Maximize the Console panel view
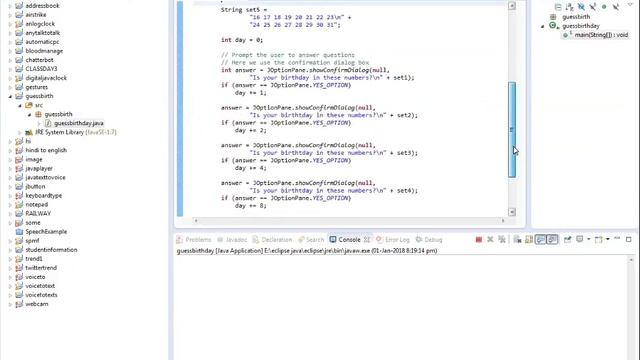The width and height of the screenshot is (640, 360). 629,239
